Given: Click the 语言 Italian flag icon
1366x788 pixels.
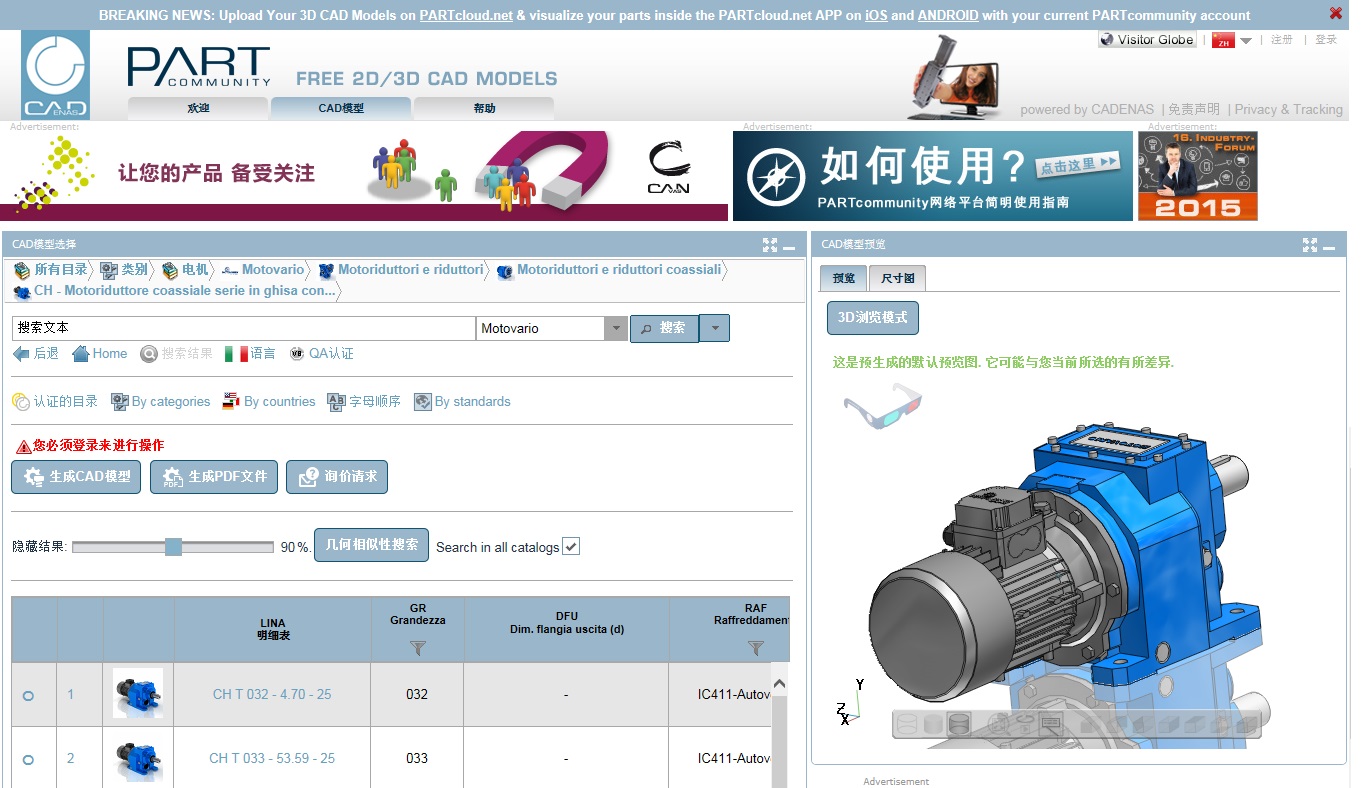Looking at the screenshot, I should 236,354.
